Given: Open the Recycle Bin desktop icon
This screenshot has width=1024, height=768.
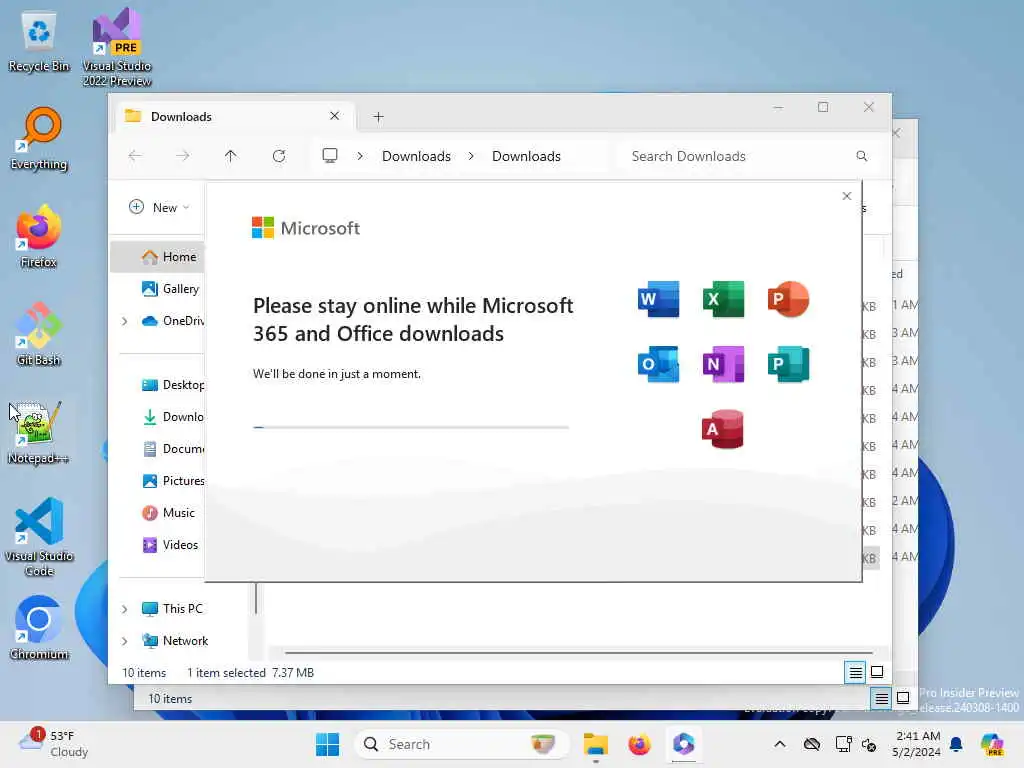Looking at the screenshot, I should [39, 40].
